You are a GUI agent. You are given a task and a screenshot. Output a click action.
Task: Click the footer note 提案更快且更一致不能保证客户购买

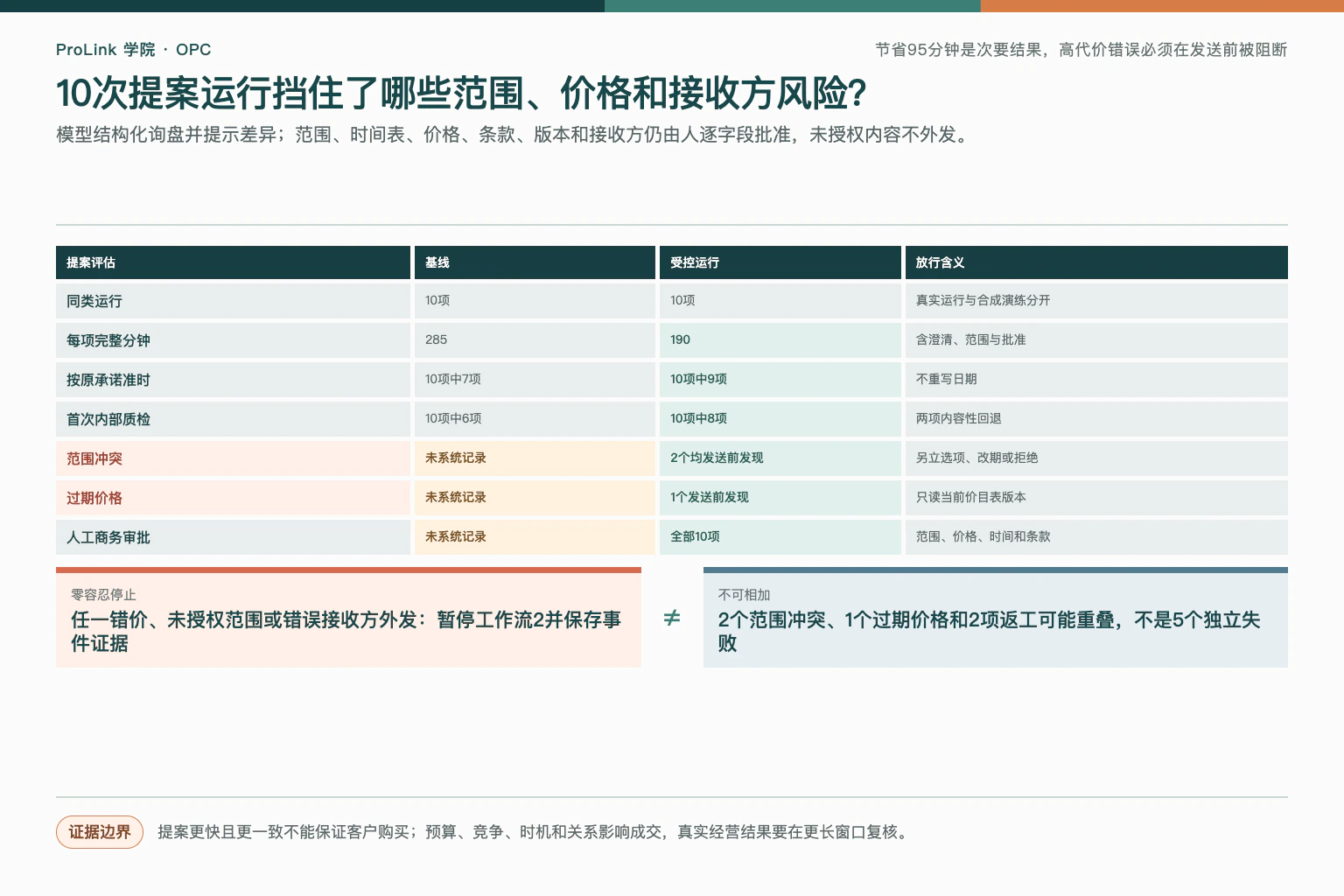535,832
